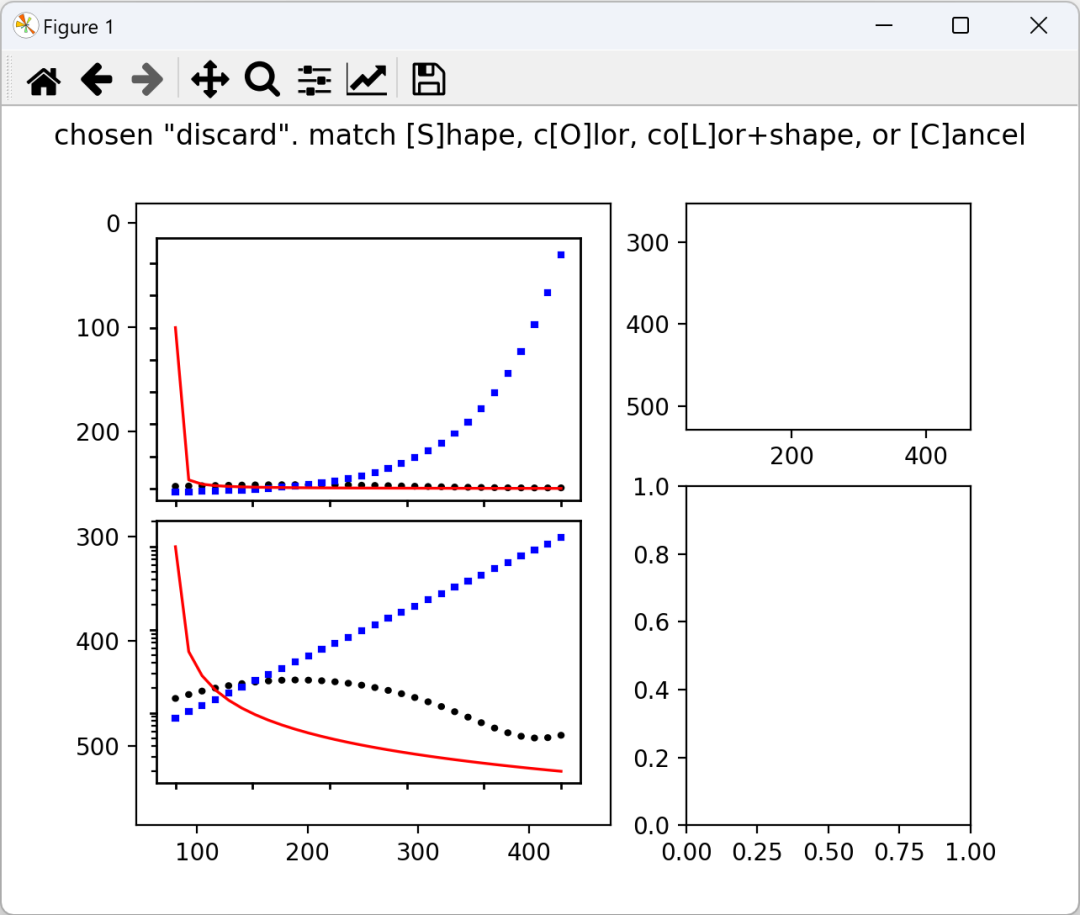This screenshot has height=915, width=1080.
Task: Click y-axis label 0.2 on bottom-right axes
Action: pos(652,758)
